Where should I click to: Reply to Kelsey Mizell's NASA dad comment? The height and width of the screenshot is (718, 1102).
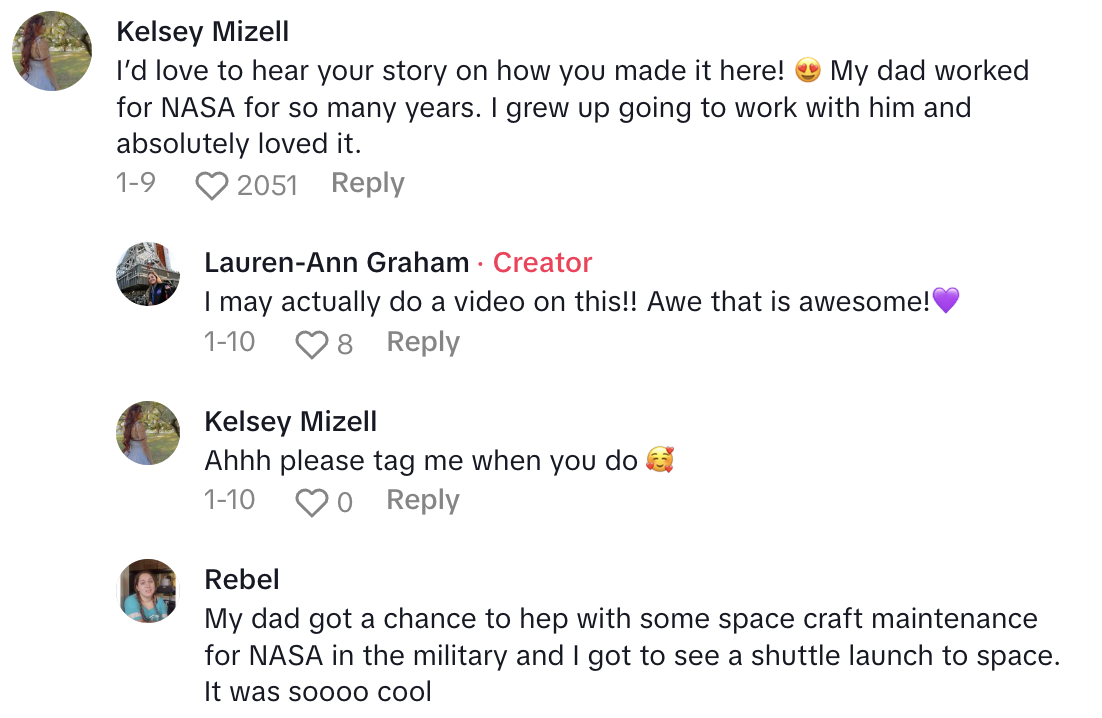click(x=367, y=184)
